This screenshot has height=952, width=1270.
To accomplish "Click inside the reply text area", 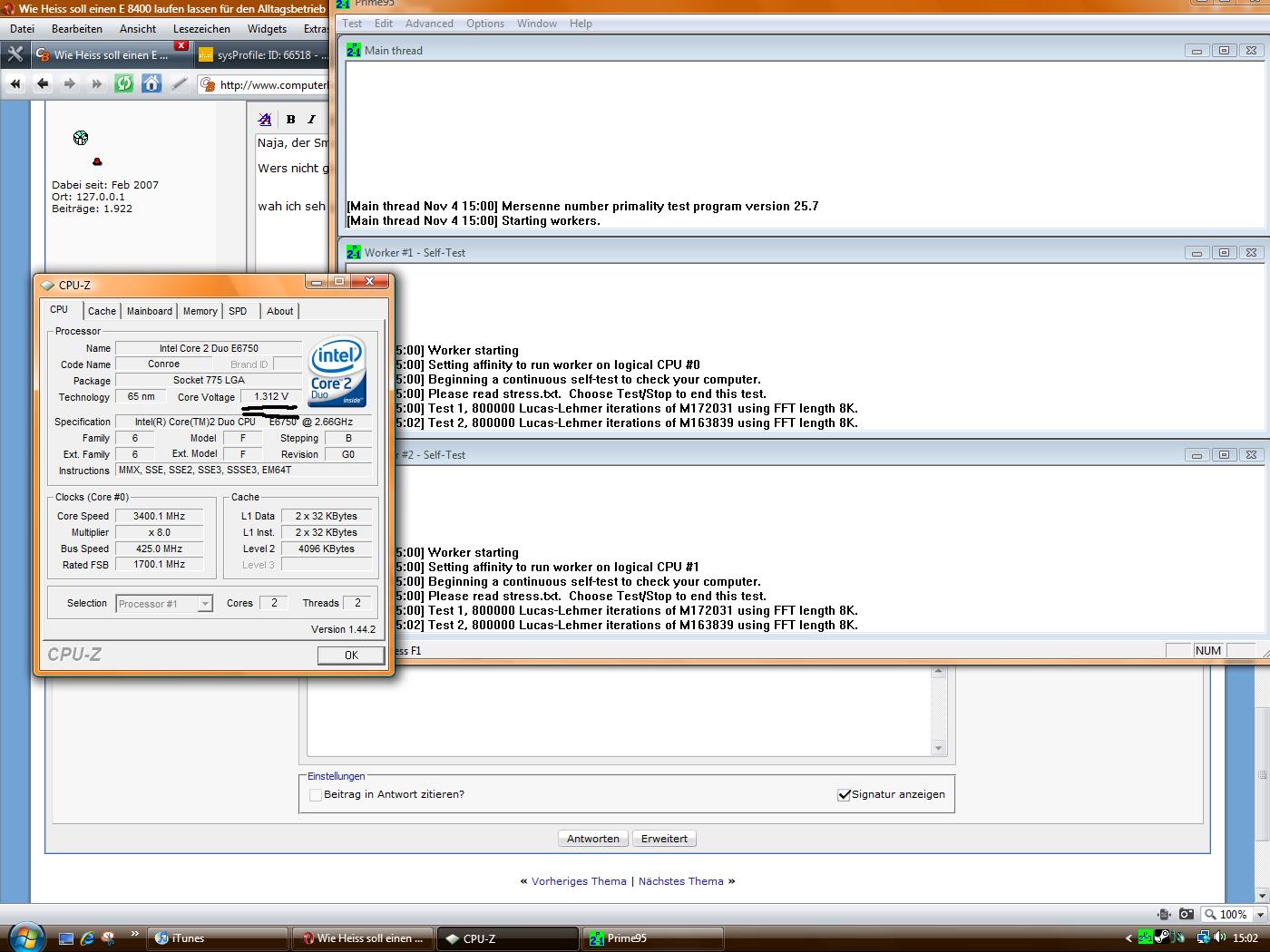I will pyautogui.click(x=620, y=712).
